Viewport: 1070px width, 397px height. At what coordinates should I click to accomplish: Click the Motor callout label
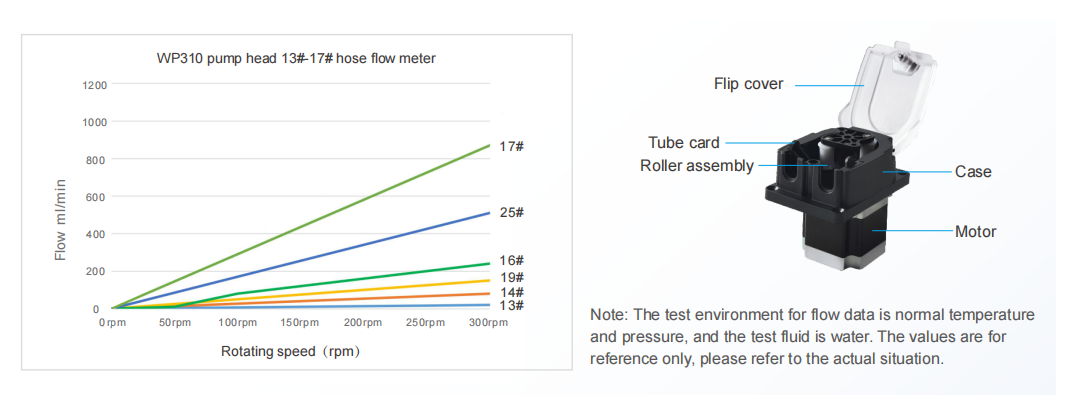pyautogui.click(x=975, y=232)
